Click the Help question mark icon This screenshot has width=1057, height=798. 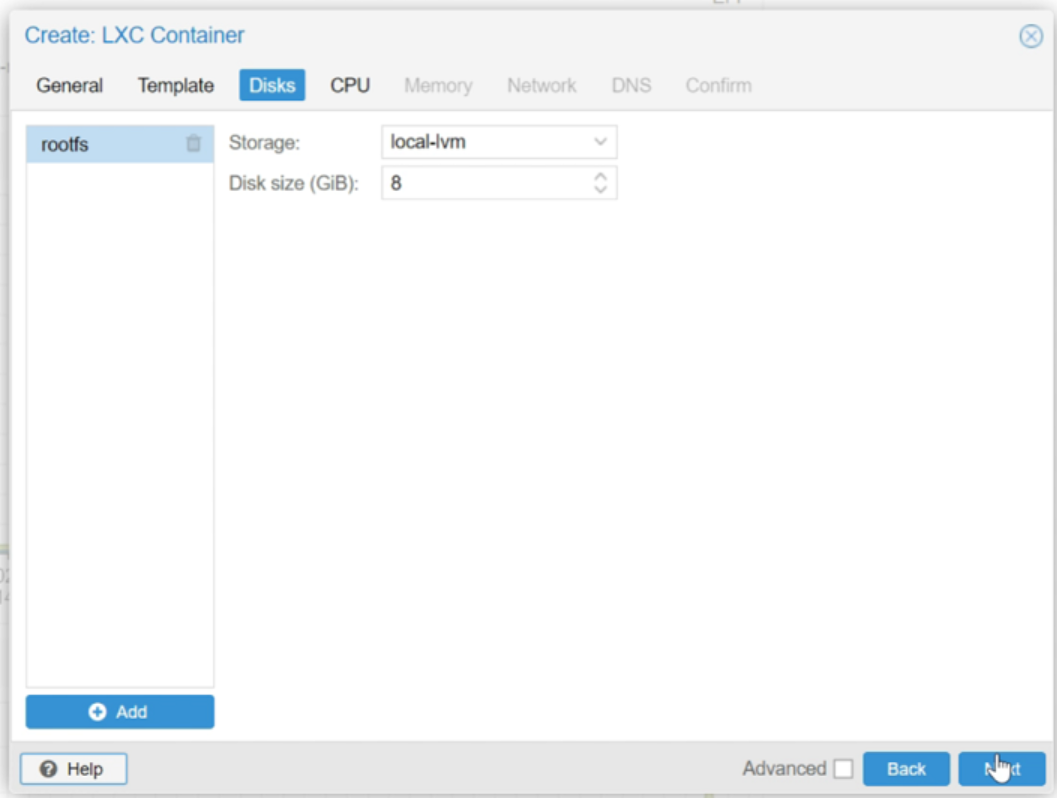click(x=48, y=769)
